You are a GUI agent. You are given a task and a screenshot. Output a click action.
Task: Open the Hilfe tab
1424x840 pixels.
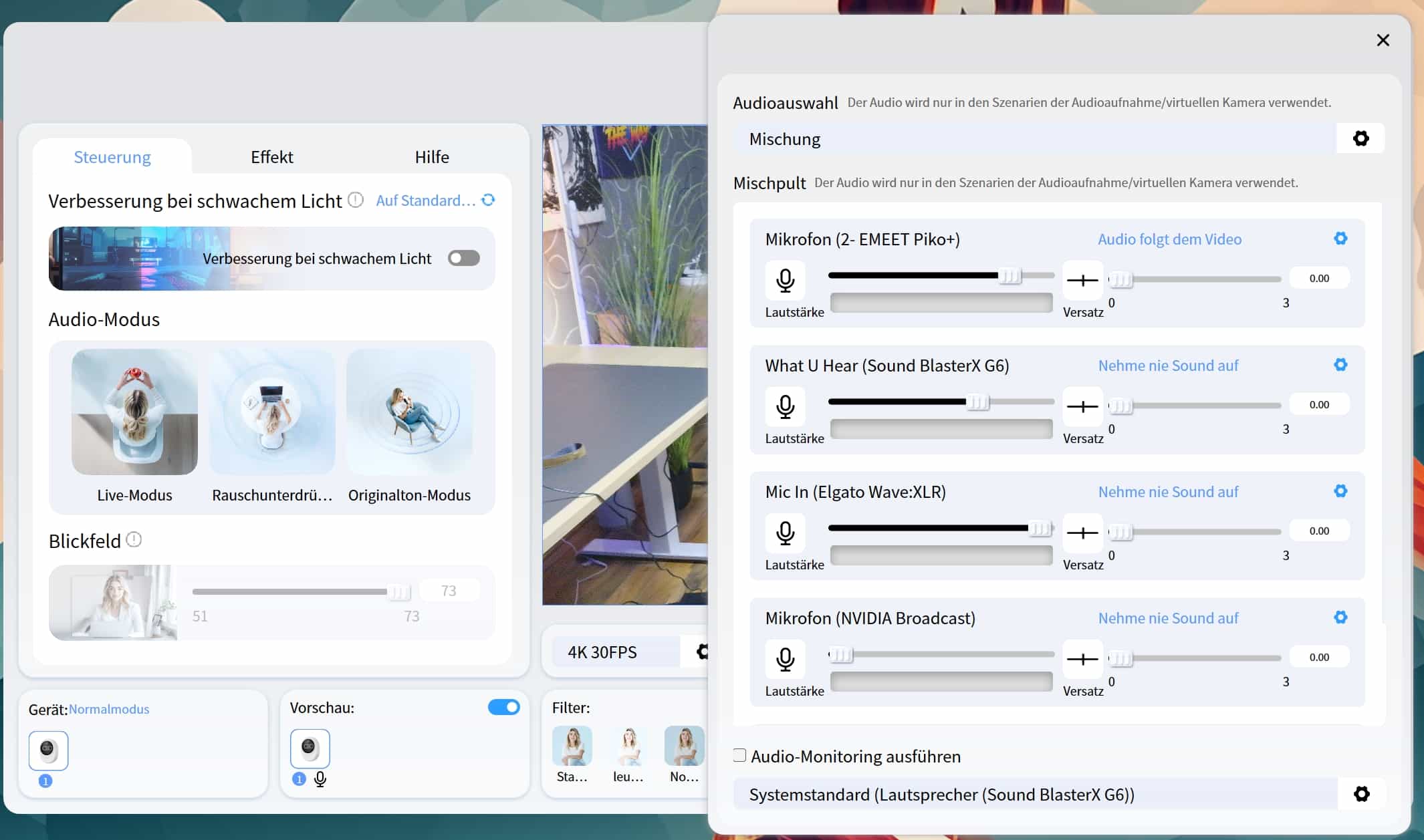[431, 157]
